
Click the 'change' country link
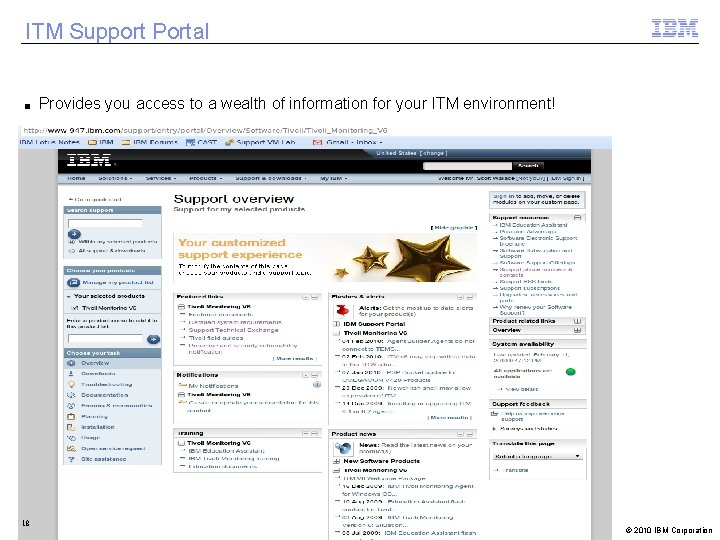coord(433,153)
